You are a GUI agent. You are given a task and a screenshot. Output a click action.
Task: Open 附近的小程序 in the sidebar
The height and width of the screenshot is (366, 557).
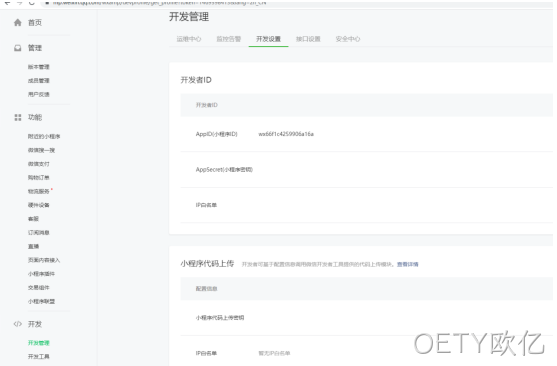(44, 136)
